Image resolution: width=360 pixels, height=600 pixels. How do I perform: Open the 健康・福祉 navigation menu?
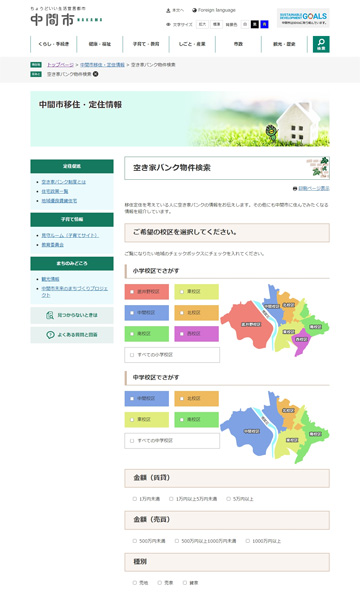point(100,44)
